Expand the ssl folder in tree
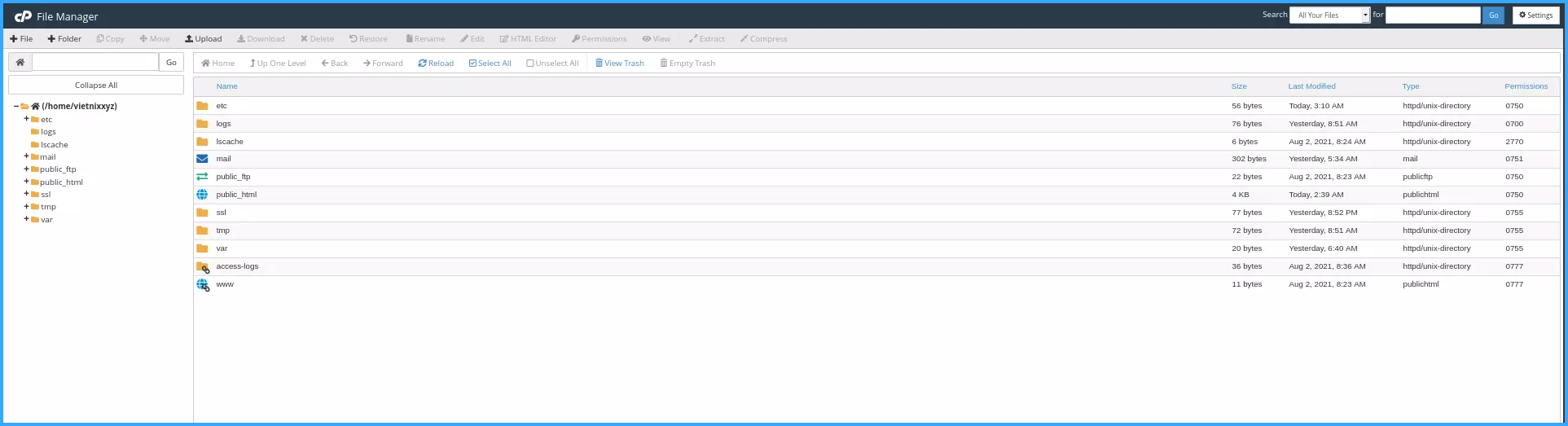 (x=26, y=194)
